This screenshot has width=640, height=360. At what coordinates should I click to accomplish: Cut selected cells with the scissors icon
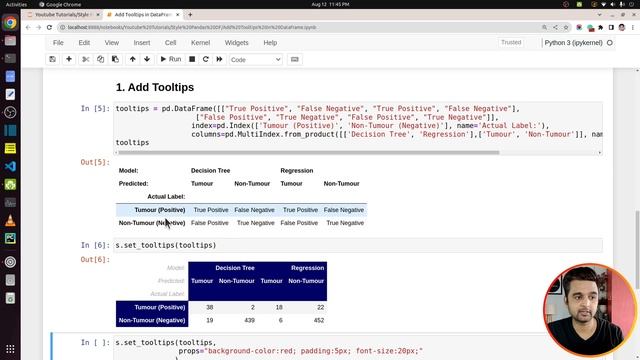[x=85, y=59]
